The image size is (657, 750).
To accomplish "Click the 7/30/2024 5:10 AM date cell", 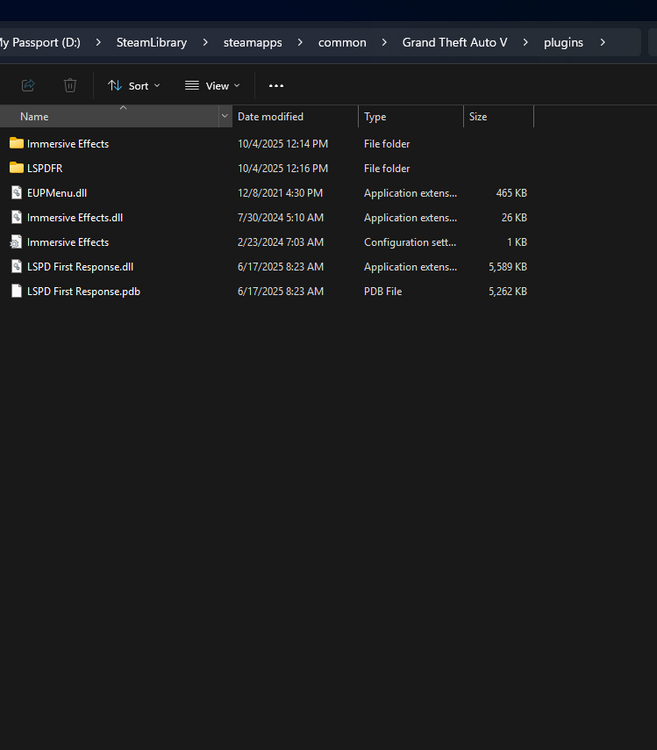I will pyautogui.click(x=281, y=218).
